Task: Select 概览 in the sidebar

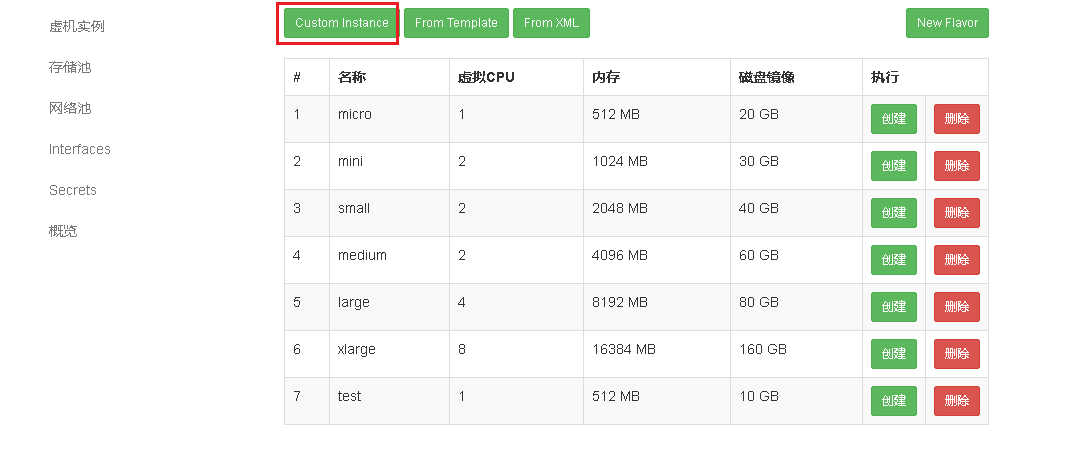Action: click(63, 231)
